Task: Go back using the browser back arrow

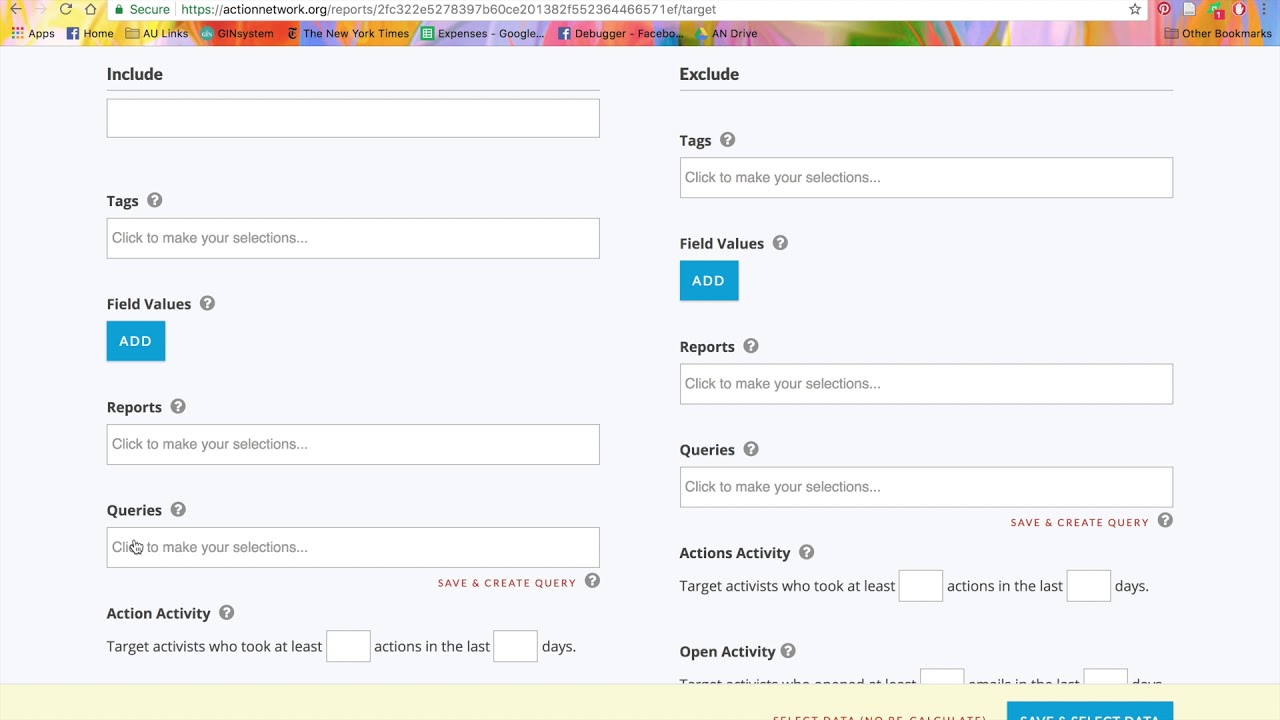Action: [x=16, y=9]
